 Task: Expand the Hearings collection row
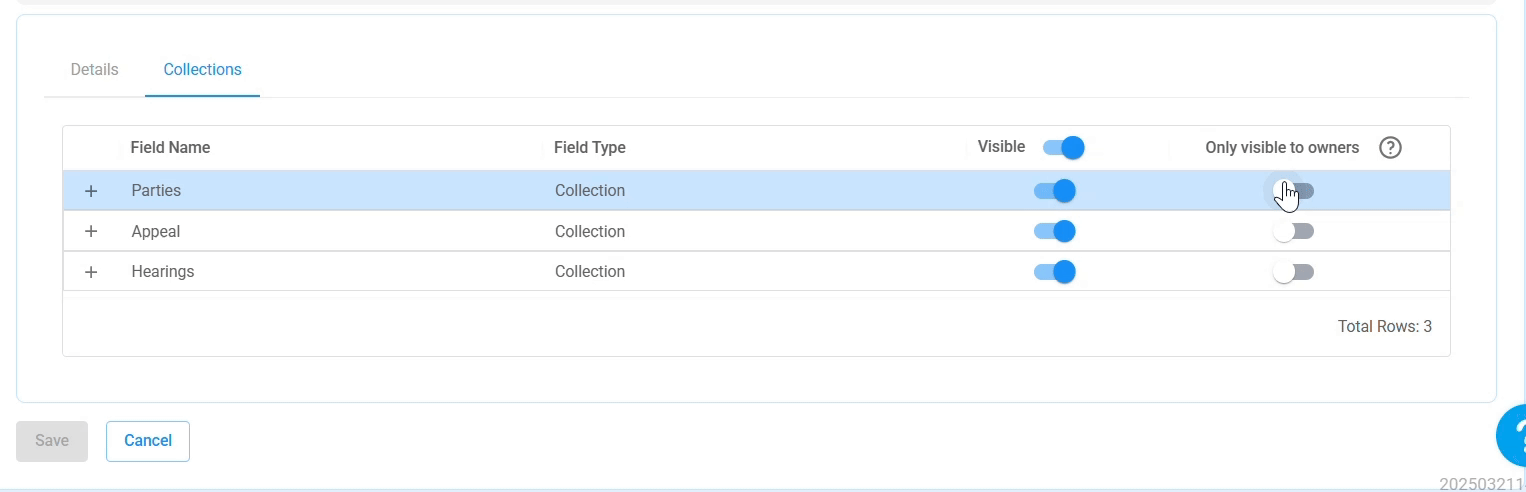91,272
